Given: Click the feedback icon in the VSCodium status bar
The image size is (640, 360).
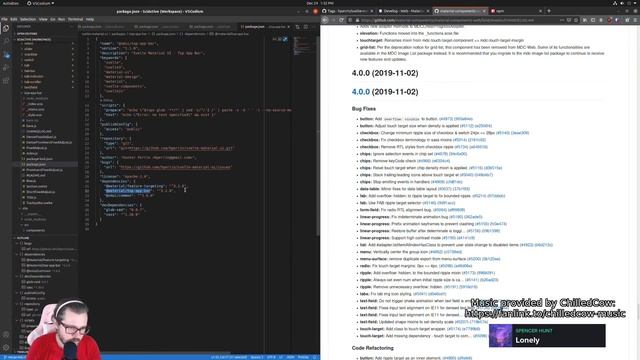Looking at the screenshot, I should click(315, 357).
